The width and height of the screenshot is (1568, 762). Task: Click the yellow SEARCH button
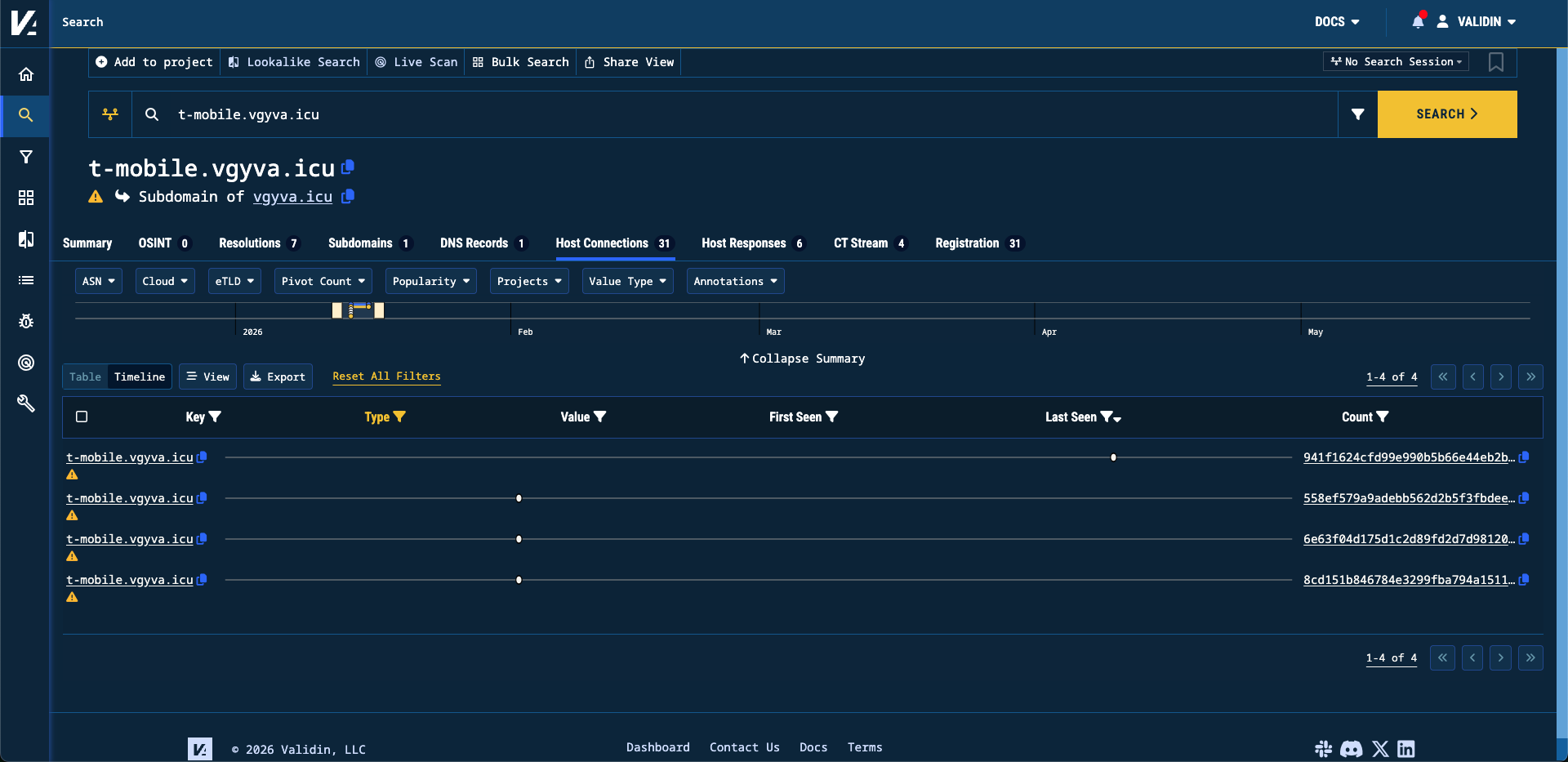click(1447, 114)
